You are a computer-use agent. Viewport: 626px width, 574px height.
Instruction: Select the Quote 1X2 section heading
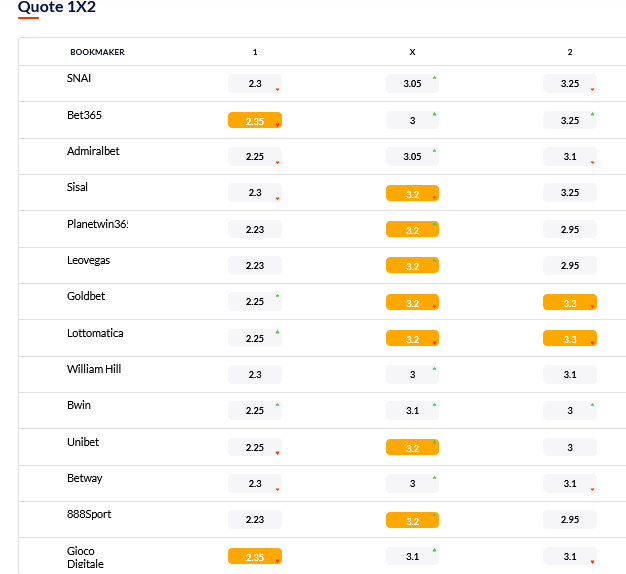[57, 6]
